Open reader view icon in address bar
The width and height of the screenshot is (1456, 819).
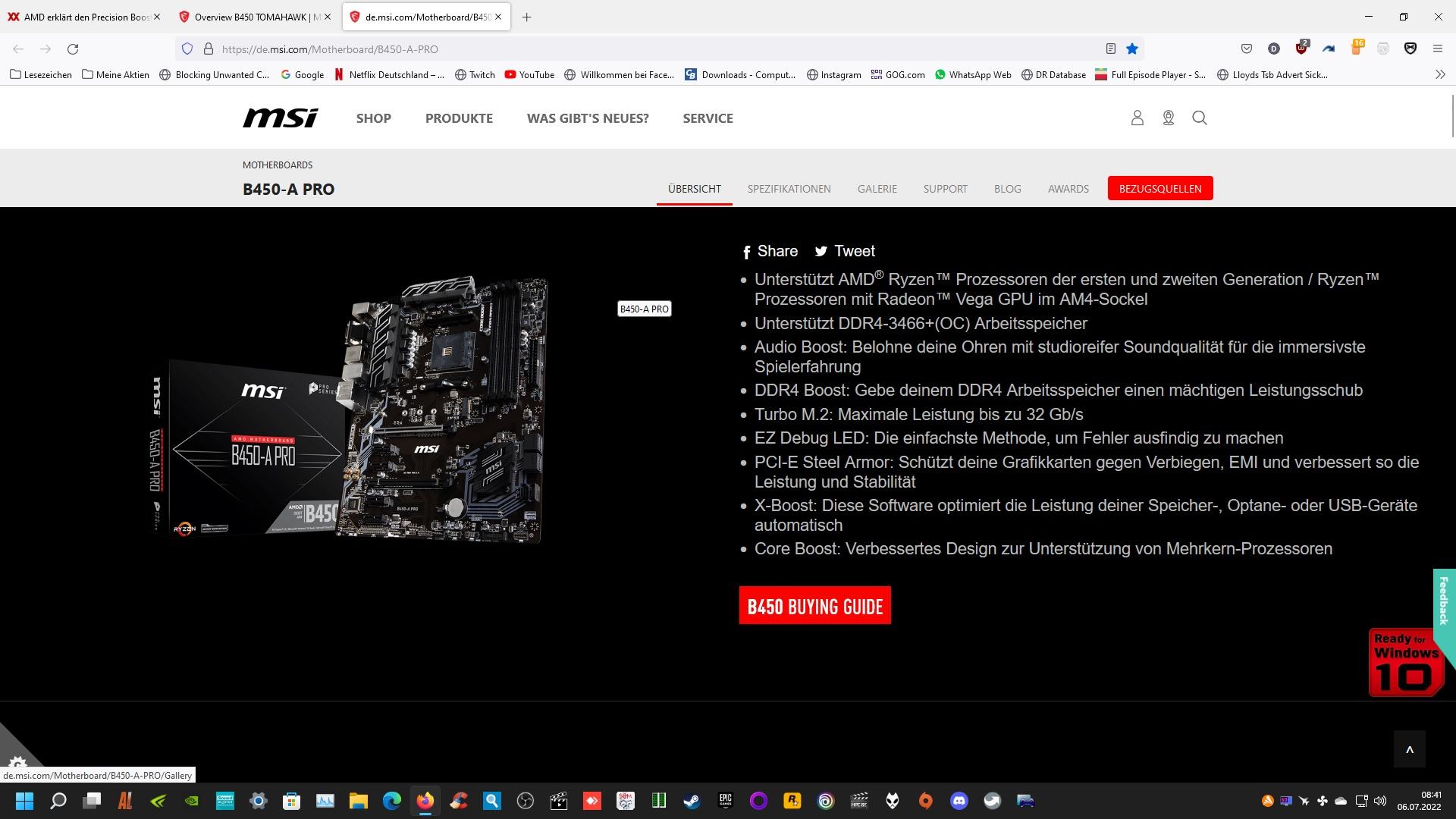pyautogui.click(x=1110, y=49)
